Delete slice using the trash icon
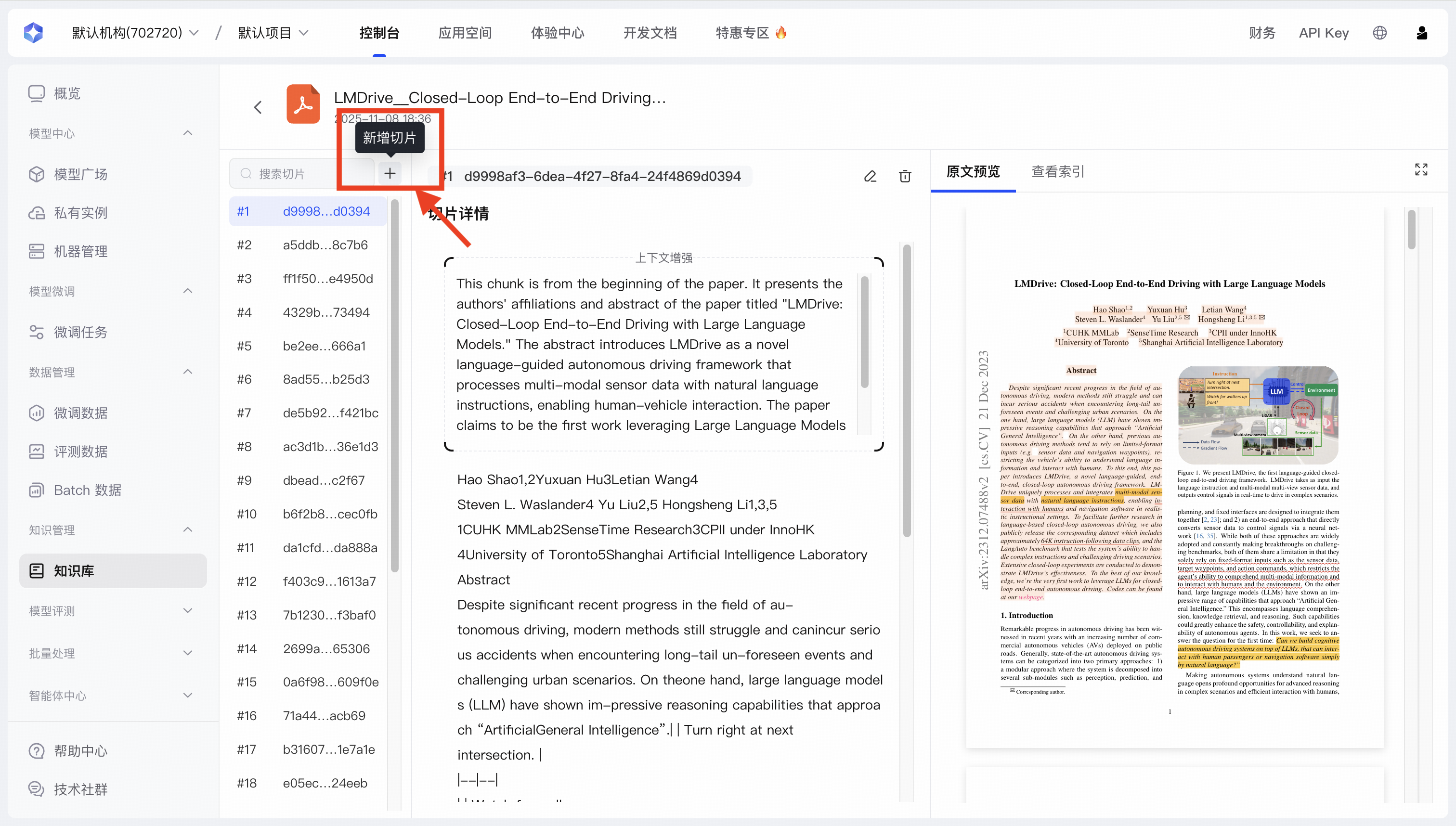 (905, 177)
